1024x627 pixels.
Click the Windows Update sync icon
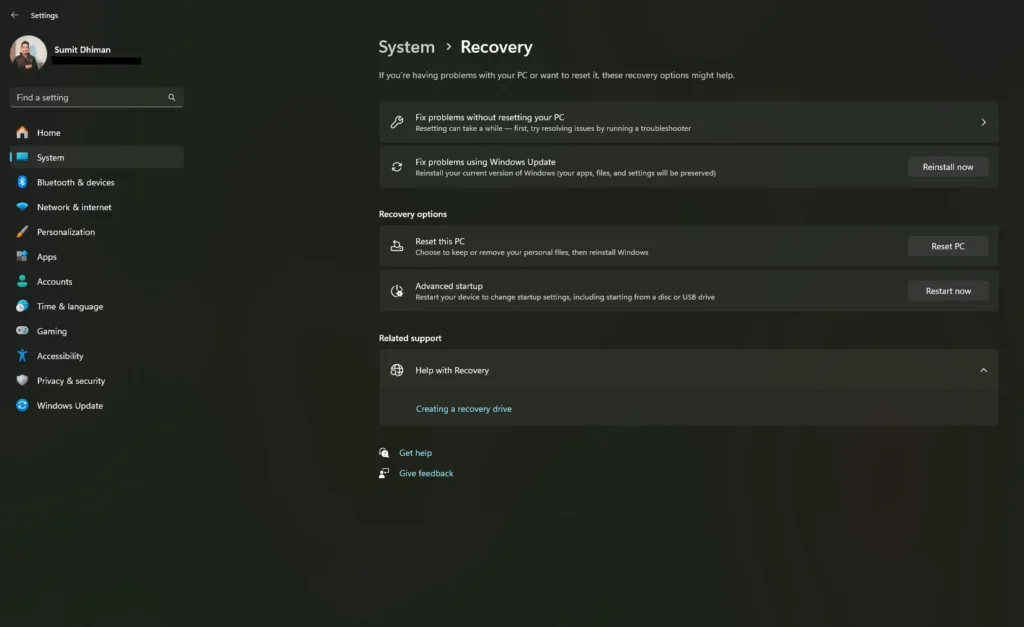pos(22,406)
